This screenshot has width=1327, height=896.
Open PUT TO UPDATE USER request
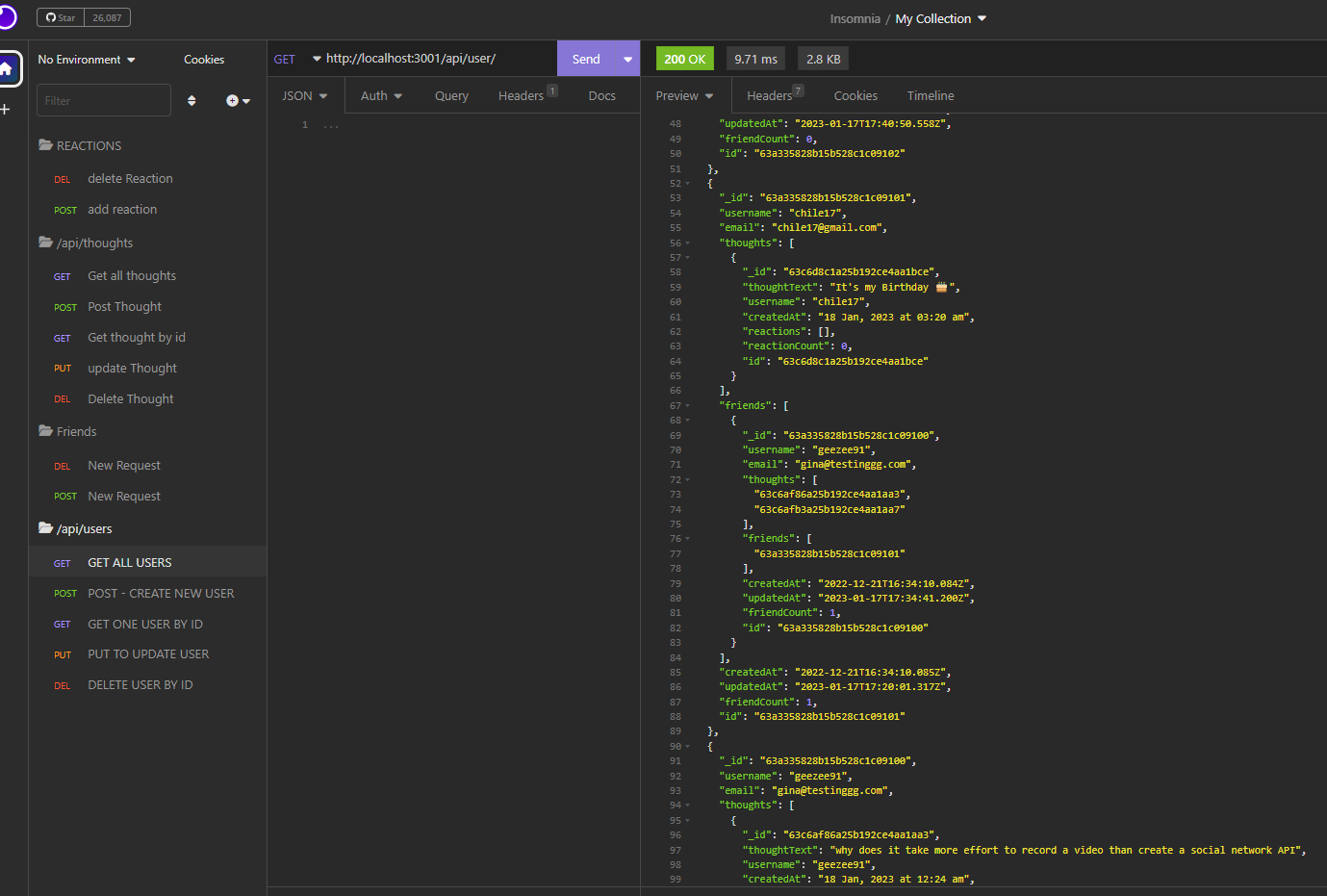pos(148,654)
